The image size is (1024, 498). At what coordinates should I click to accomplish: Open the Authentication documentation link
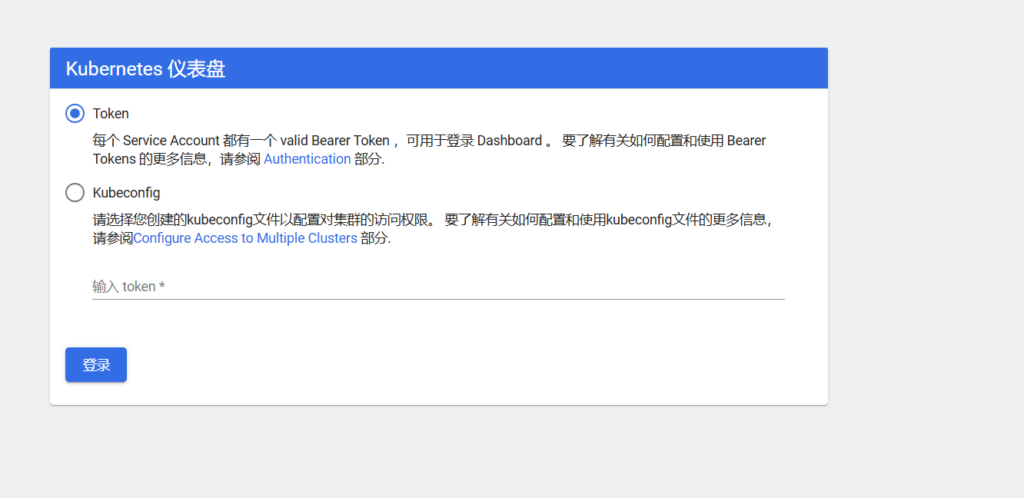307,159
